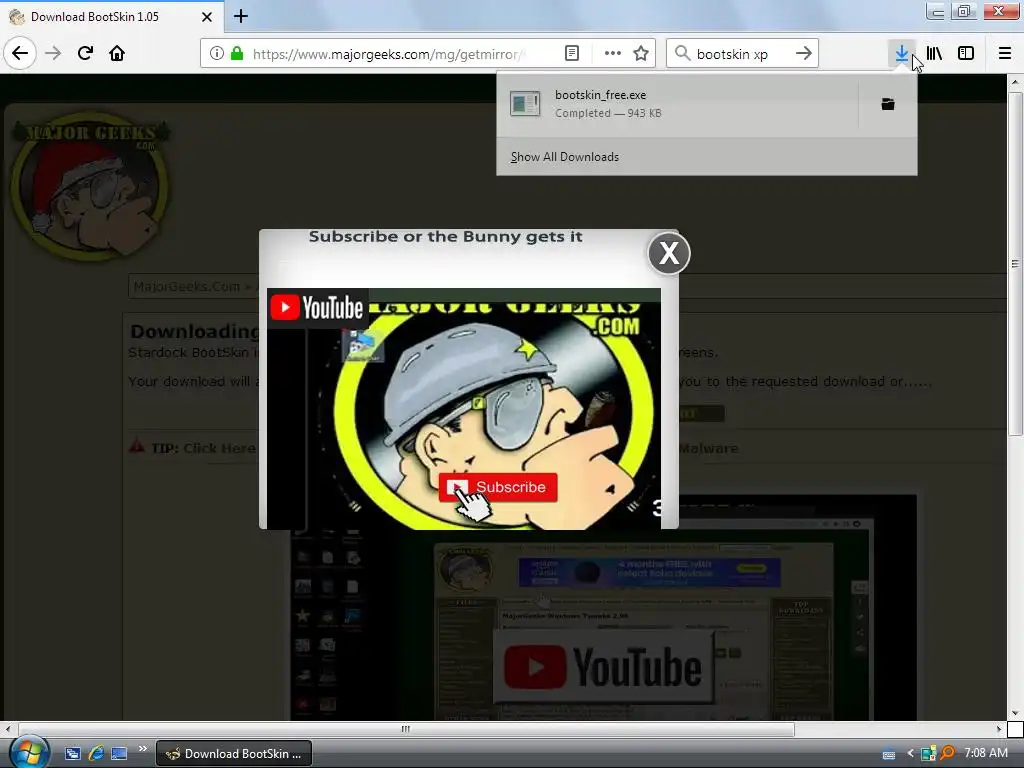The height and width of the screenshot is (768, 1024).
Task: Click the red Subscribe button
Action: coord(498,487)
